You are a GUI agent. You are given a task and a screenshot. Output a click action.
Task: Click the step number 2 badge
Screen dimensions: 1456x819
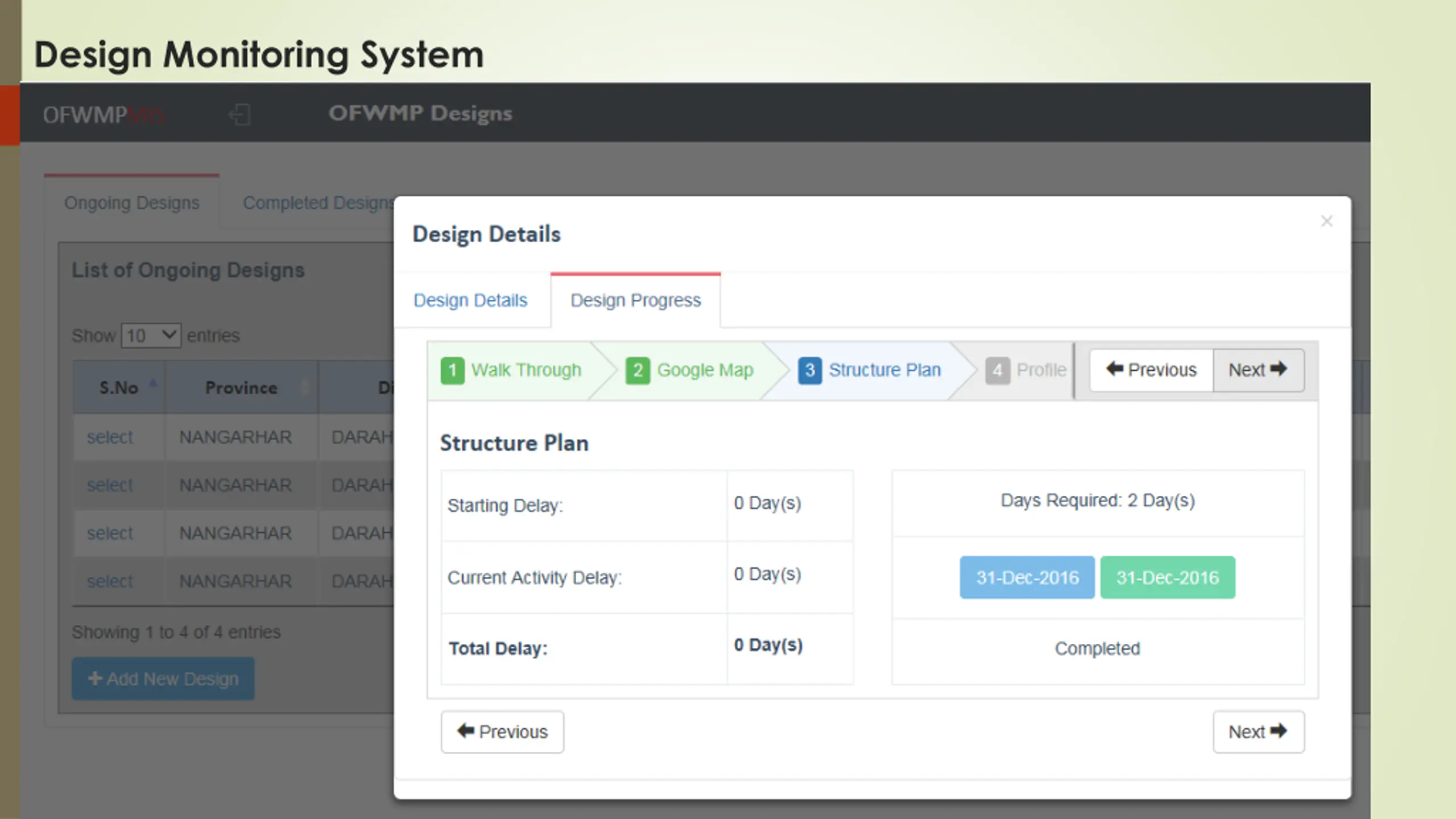[x=638, y=370]
